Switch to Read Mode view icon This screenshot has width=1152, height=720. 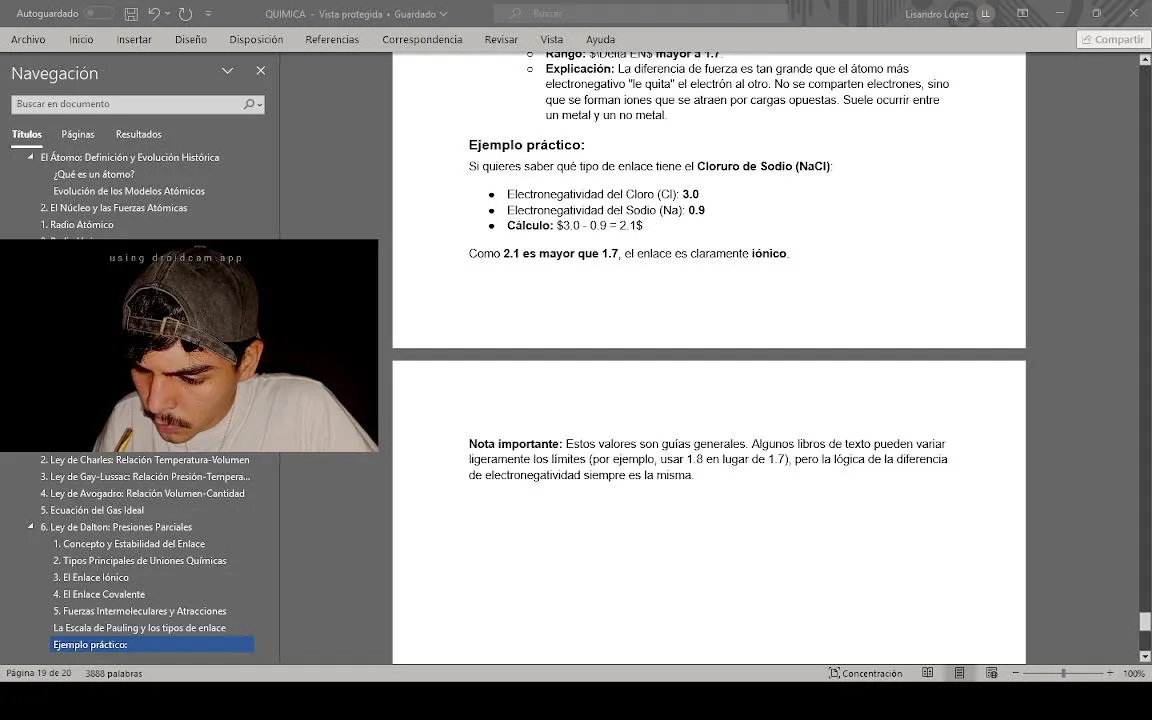click(x=928, y=673)
